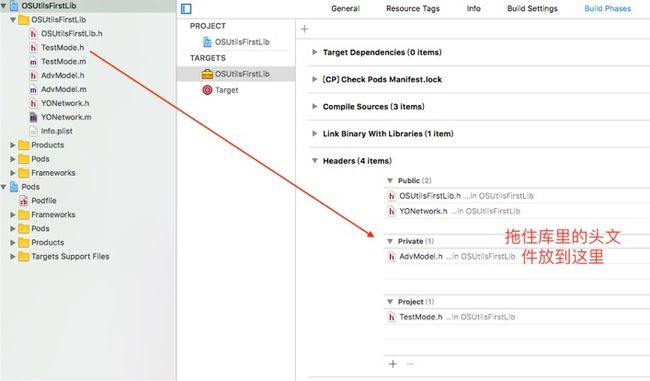Click the header icon of OSUtilsFirstLib.h in Public

pos(391,196)
